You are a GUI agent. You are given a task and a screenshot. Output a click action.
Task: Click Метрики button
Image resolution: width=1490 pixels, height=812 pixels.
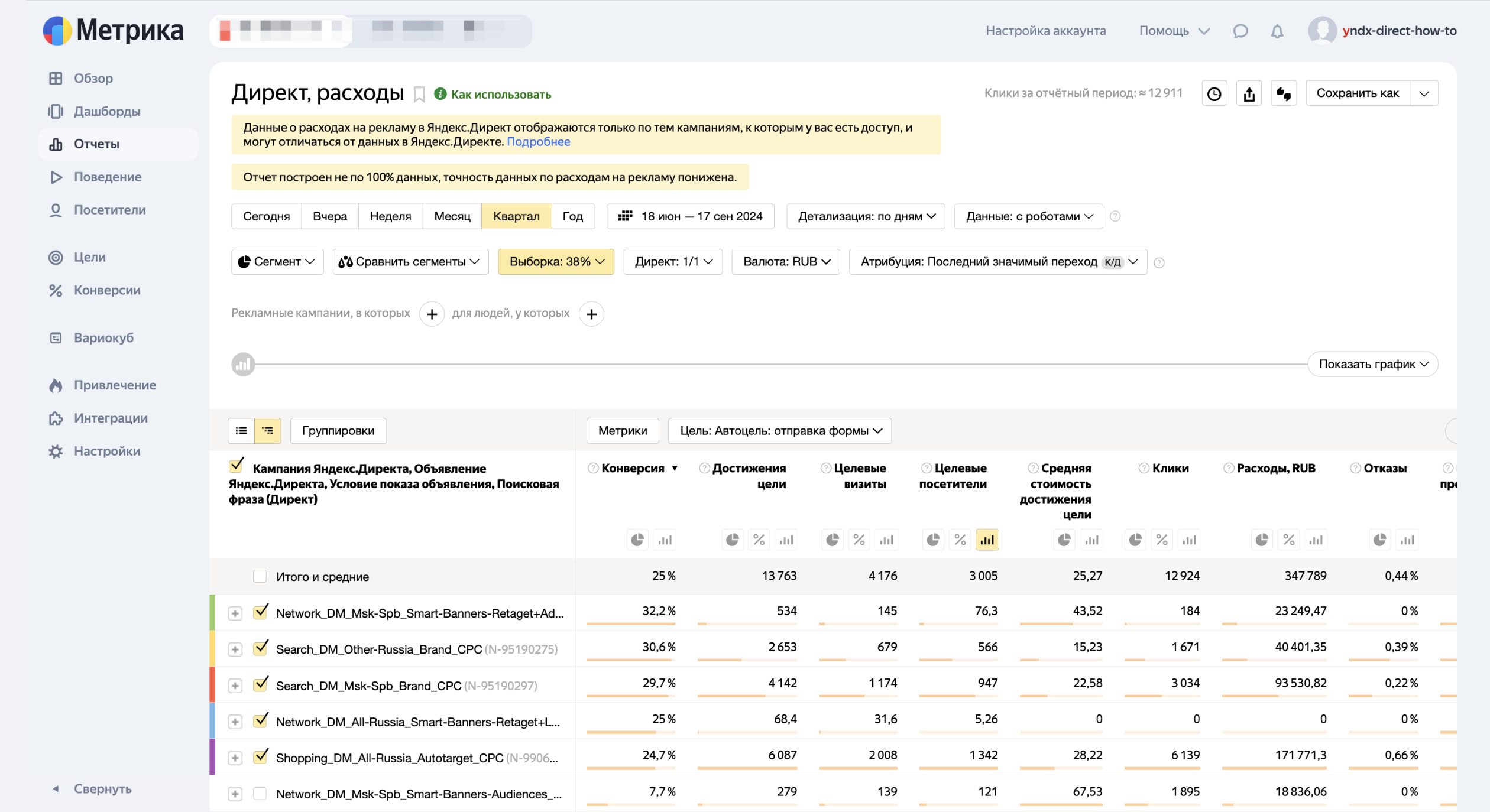tap(623, 431)
